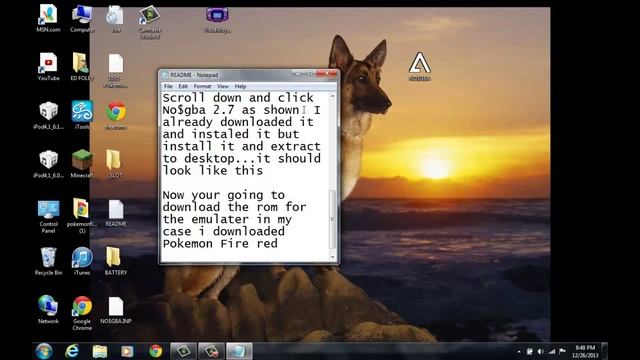
Task: Show hidden tray icons arrow
Action: (518, 351)
